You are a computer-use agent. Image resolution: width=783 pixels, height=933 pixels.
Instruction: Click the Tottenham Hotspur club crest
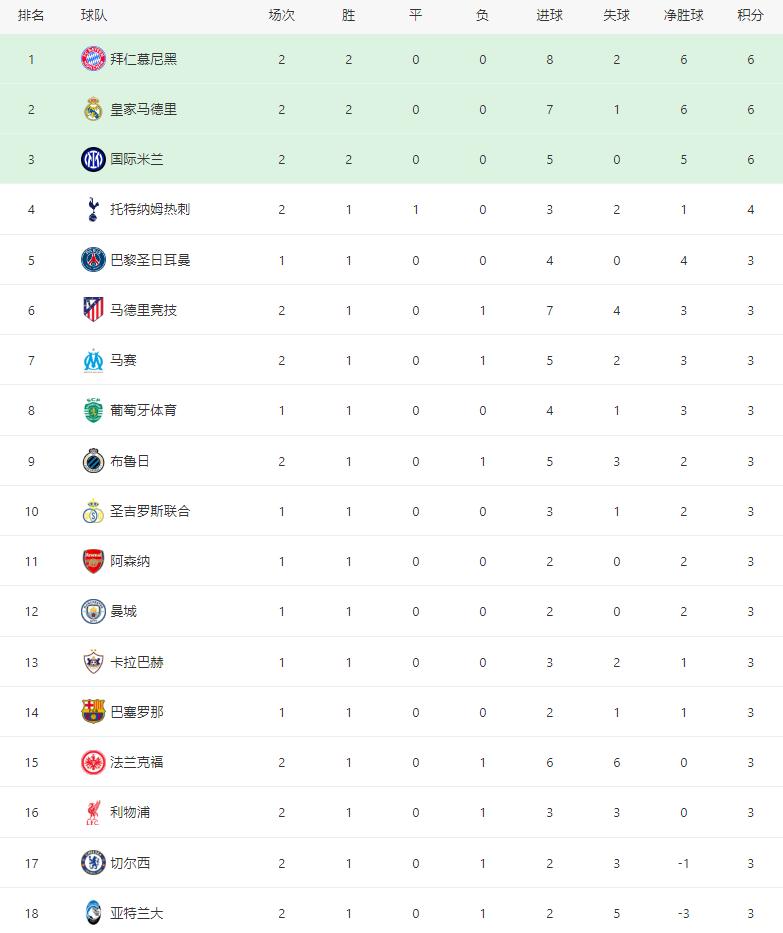click(x=93, y=209)
